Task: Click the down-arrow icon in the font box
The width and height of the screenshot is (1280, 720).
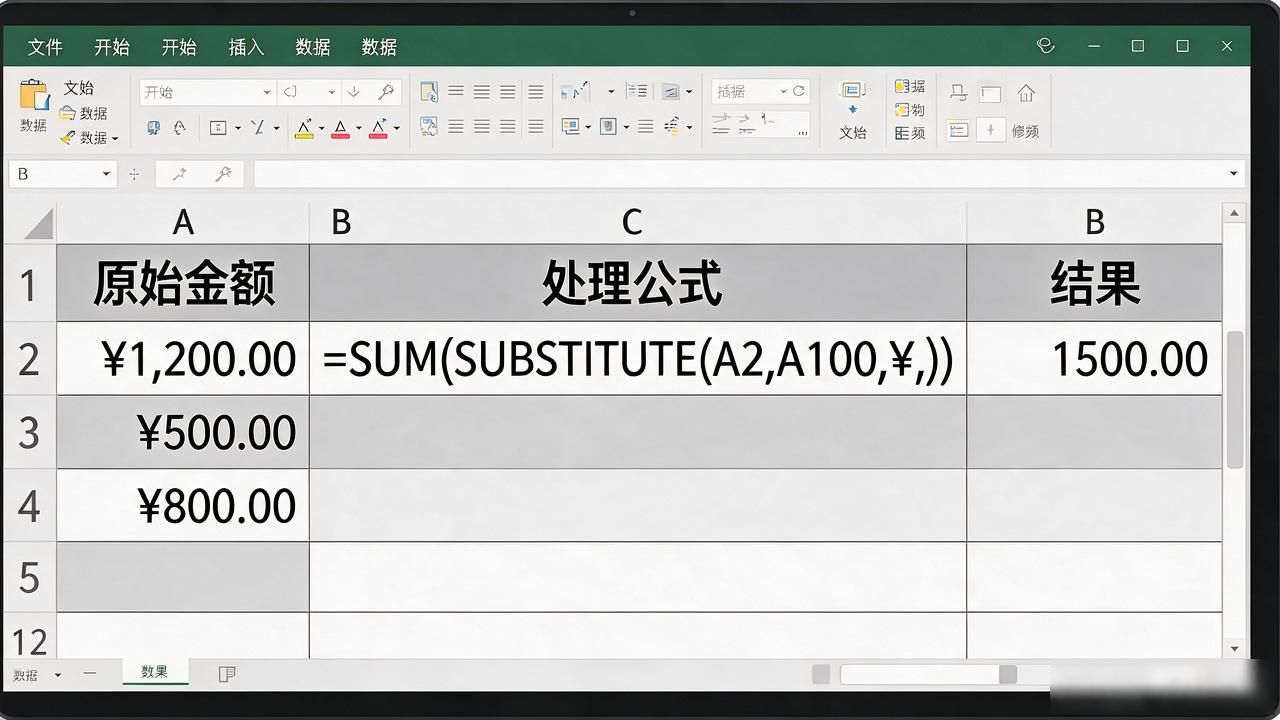Action: click(x=353, y=92)
